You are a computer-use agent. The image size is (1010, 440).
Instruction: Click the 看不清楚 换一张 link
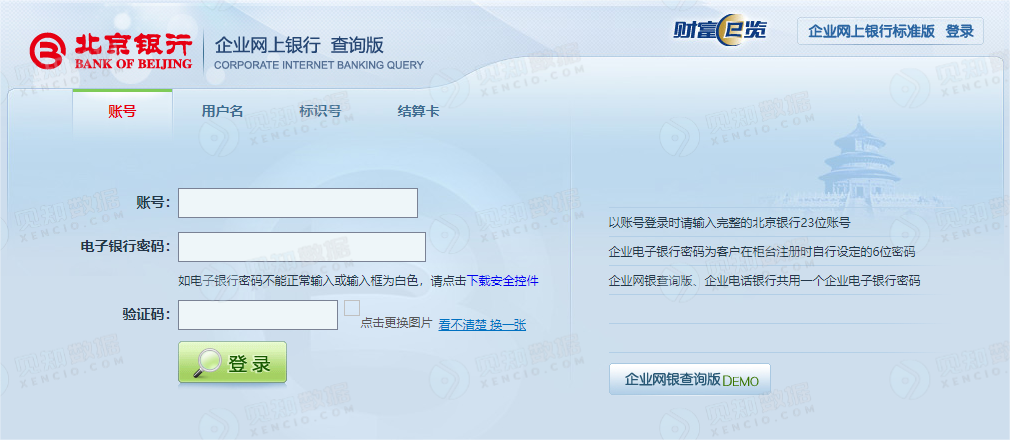pos(482,325)
